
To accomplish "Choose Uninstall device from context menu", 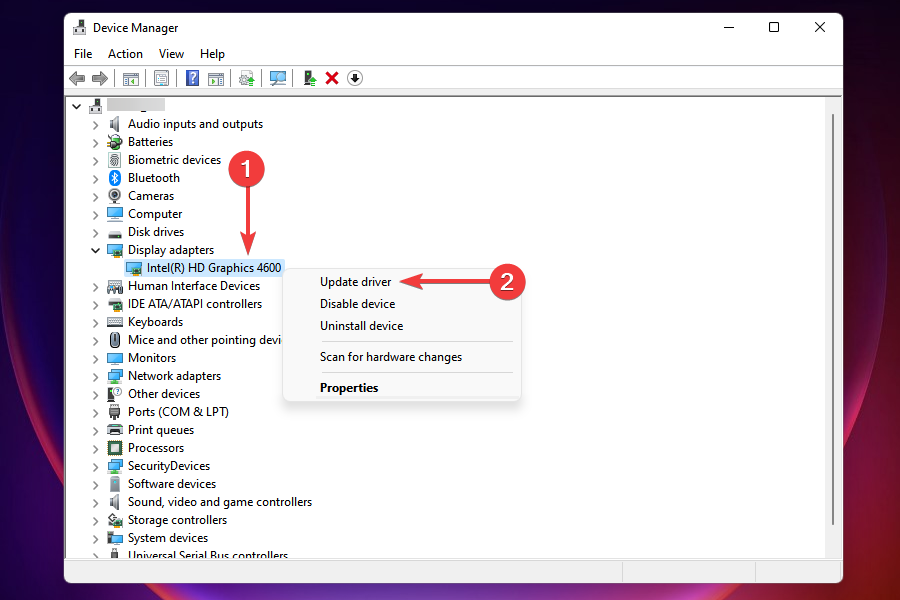I will [x=362, y=326].
